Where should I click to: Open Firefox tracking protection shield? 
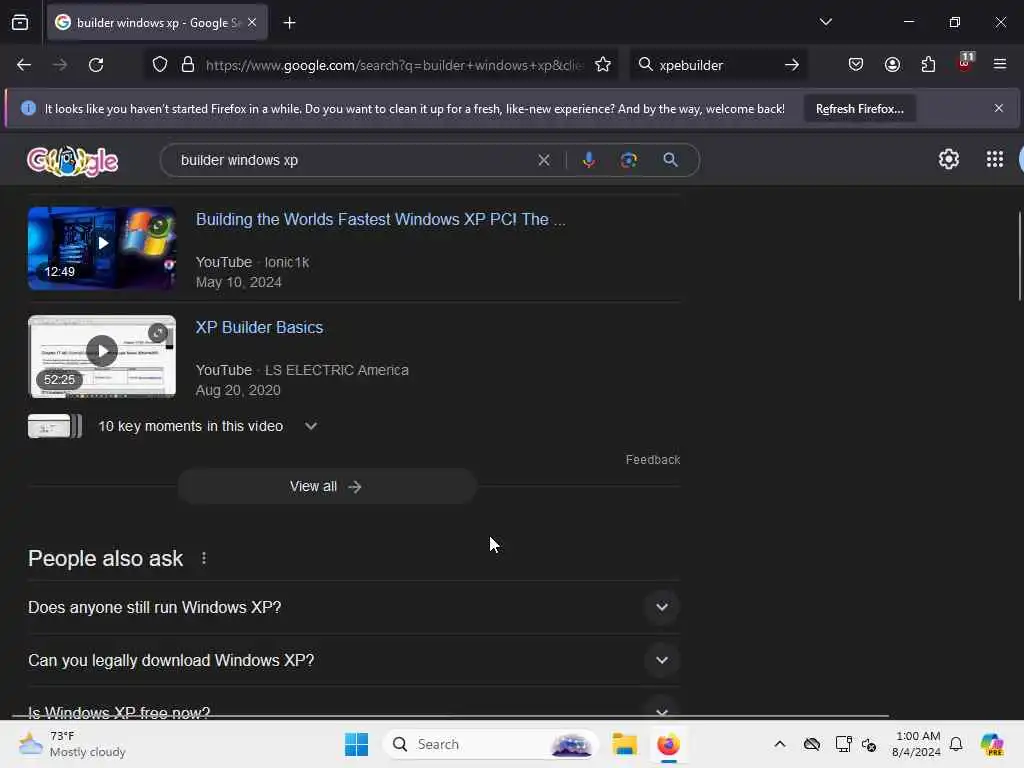point(160,65)
